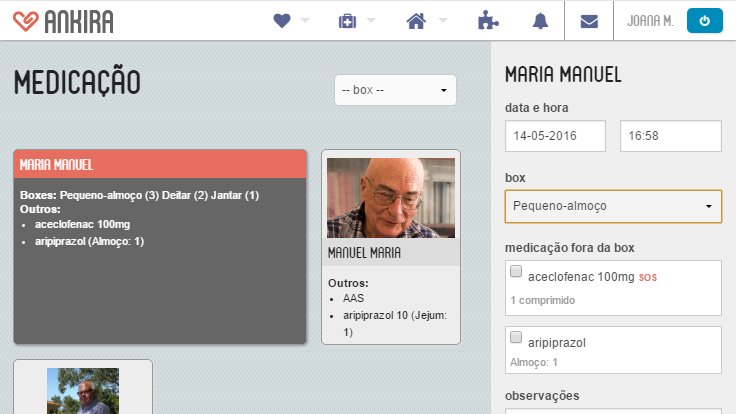Open the puzzle piece plugins icon
Viewport: 736px width, 414px height.
[486, 21]
